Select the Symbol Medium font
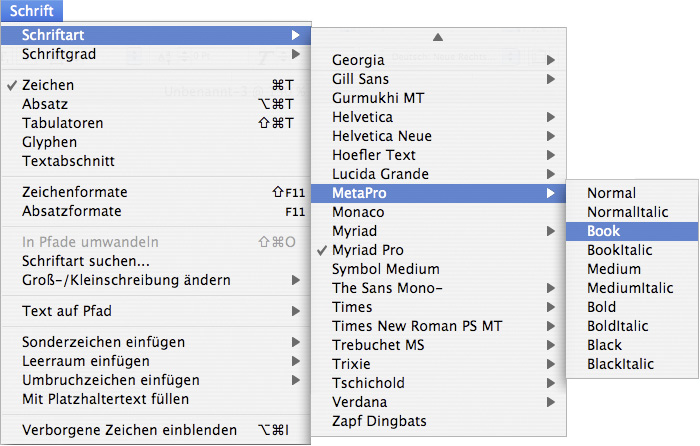This screenshot has width=700, height=446. point(439,269)
